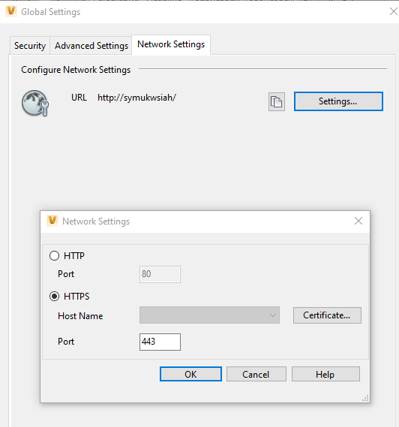
Task: Click the Vault logo in Global Settings title
Action: pyautogui.click(x=11, y=11)
